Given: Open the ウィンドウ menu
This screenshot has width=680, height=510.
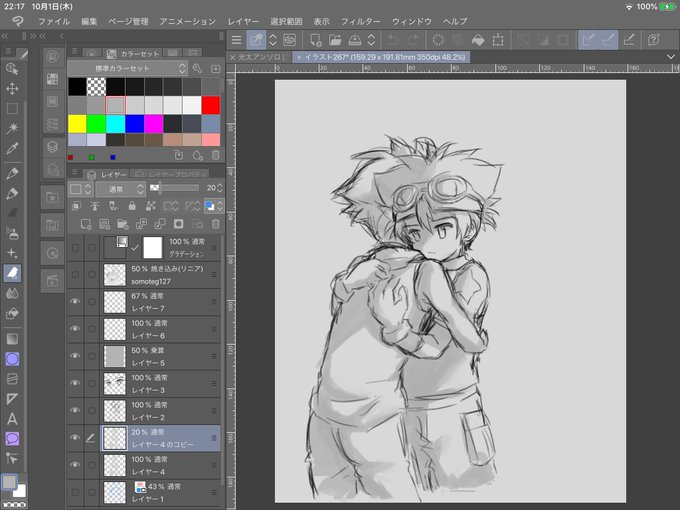Looking at the screenshot, I should 412,21.
